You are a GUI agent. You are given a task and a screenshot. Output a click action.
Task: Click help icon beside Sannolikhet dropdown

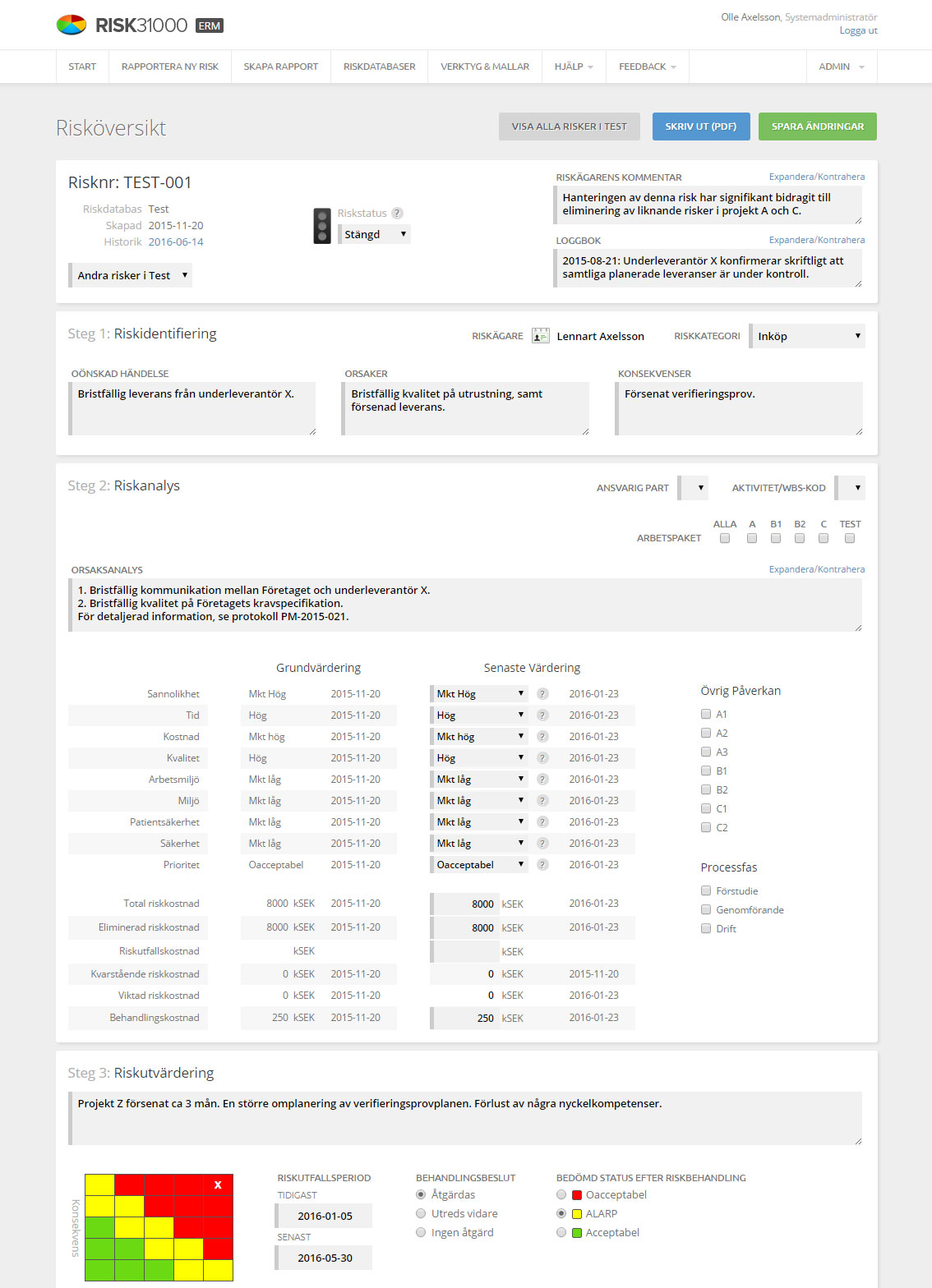(542, 694)
